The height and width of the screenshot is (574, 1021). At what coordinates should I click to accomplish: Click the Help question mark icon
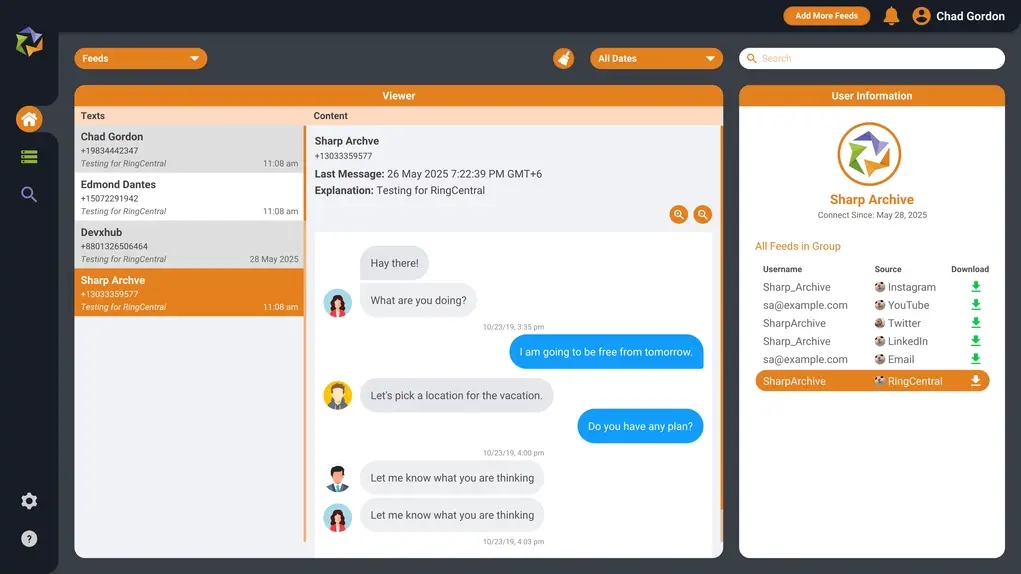pyautogui.click(x=29, y=539)
